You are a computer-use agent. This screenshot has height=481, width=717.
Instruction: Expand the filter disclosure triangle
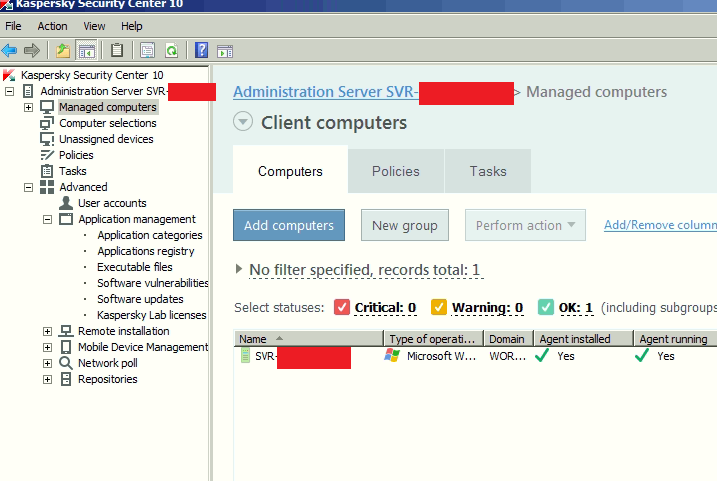(x=239, y=269)
